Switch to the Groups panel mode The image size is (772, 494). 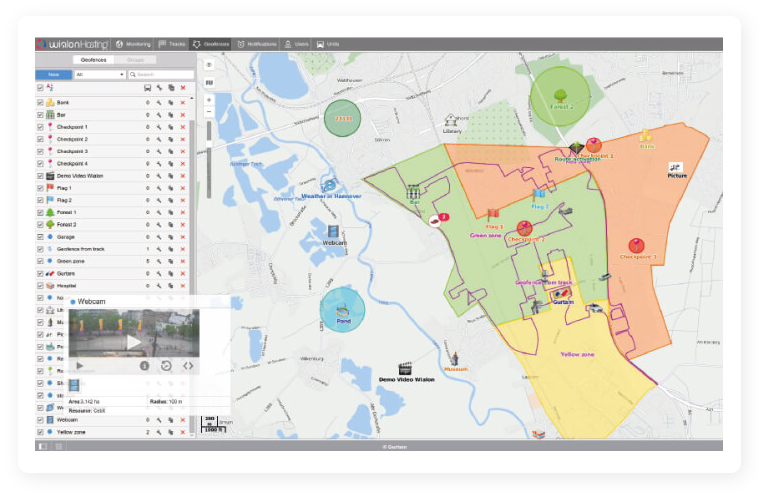[135, 60]
